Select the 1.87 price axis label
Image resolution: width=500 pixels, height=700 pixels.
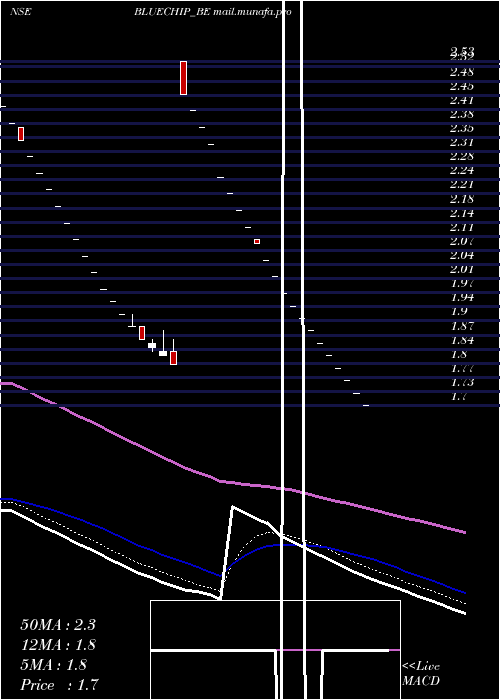(462, 326)
